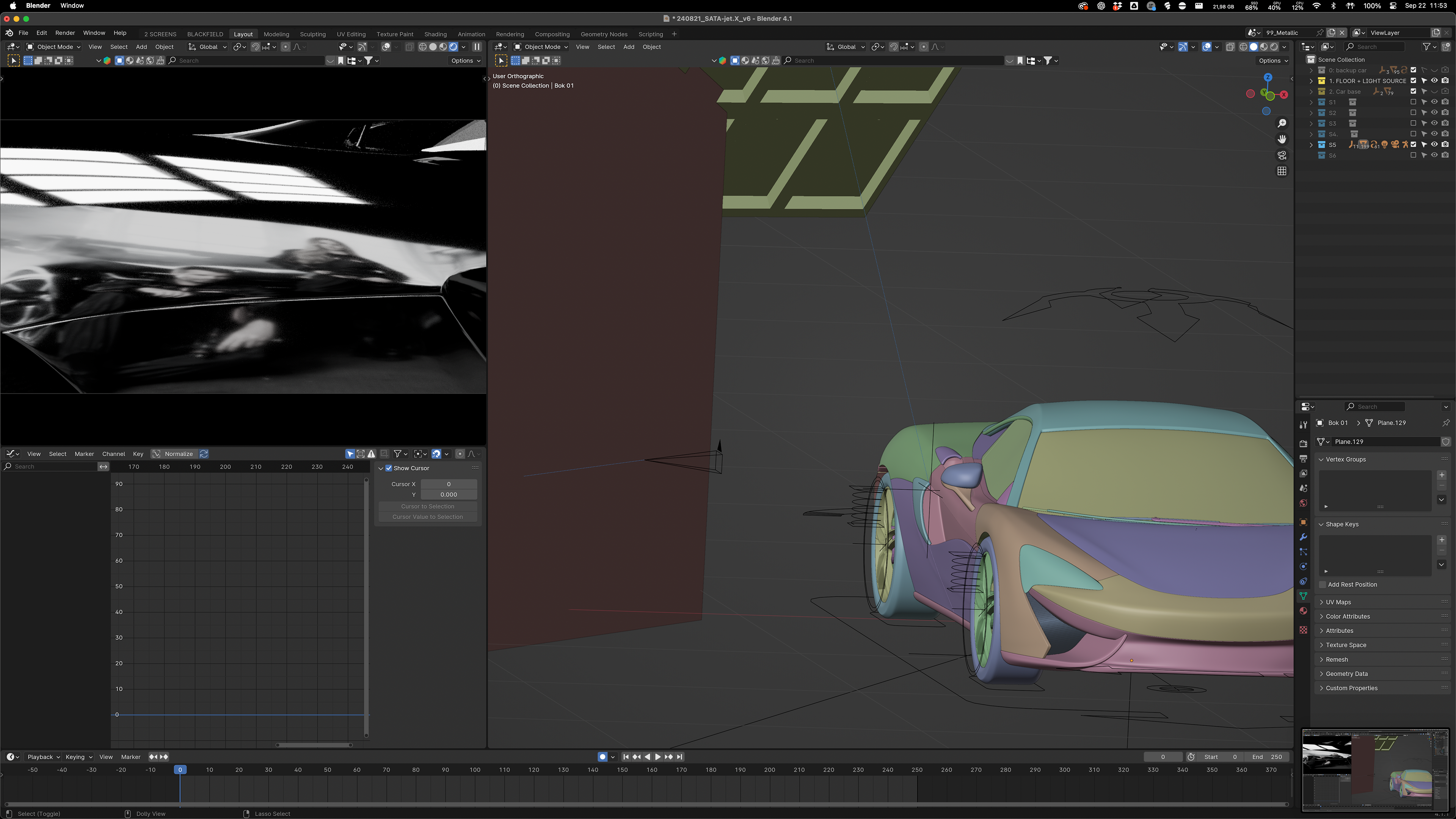Play animation forward in timeline
Image resolution: width=1456 pixels, height=819 pixels.
[x=658, y=757]
